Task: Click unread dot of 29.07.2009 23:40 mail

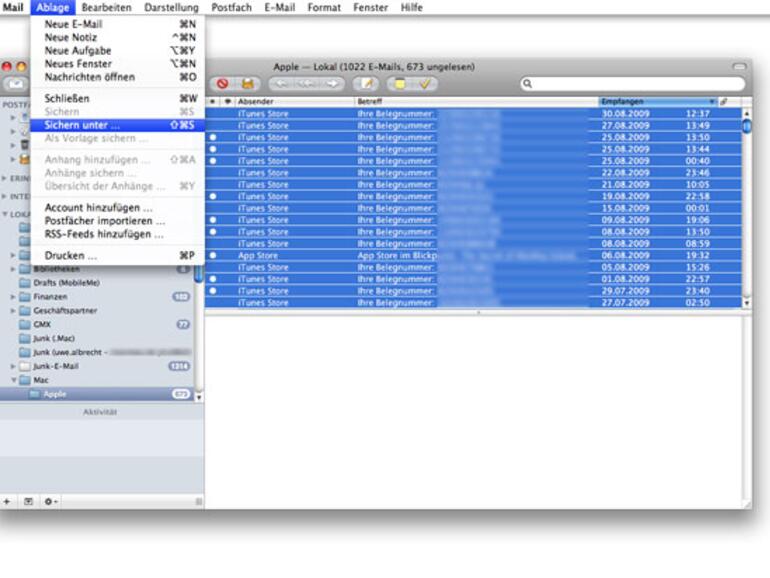Action: click(x=213, y=291)
